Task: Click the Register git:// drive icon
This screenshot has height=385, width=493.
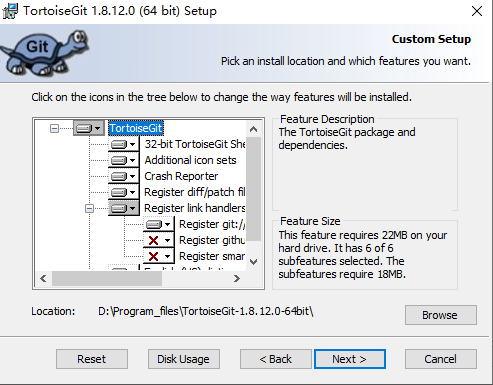Action: coord(158,224)
